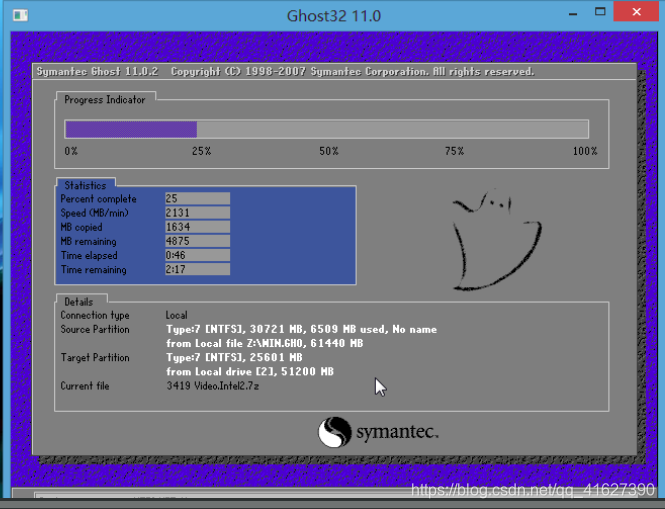
Task: Click the 'Current file' label
Action: coord(85,386)
